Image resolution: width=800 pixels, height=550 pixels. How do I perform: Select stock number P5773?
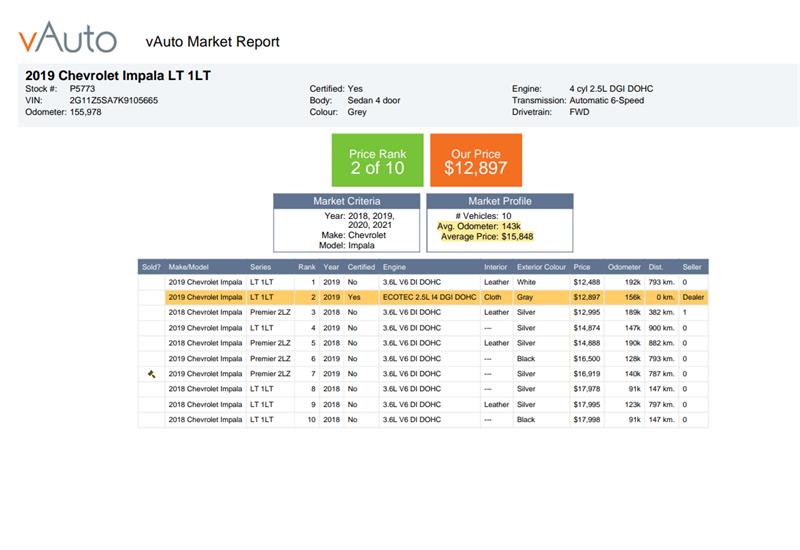coord(82,89)
